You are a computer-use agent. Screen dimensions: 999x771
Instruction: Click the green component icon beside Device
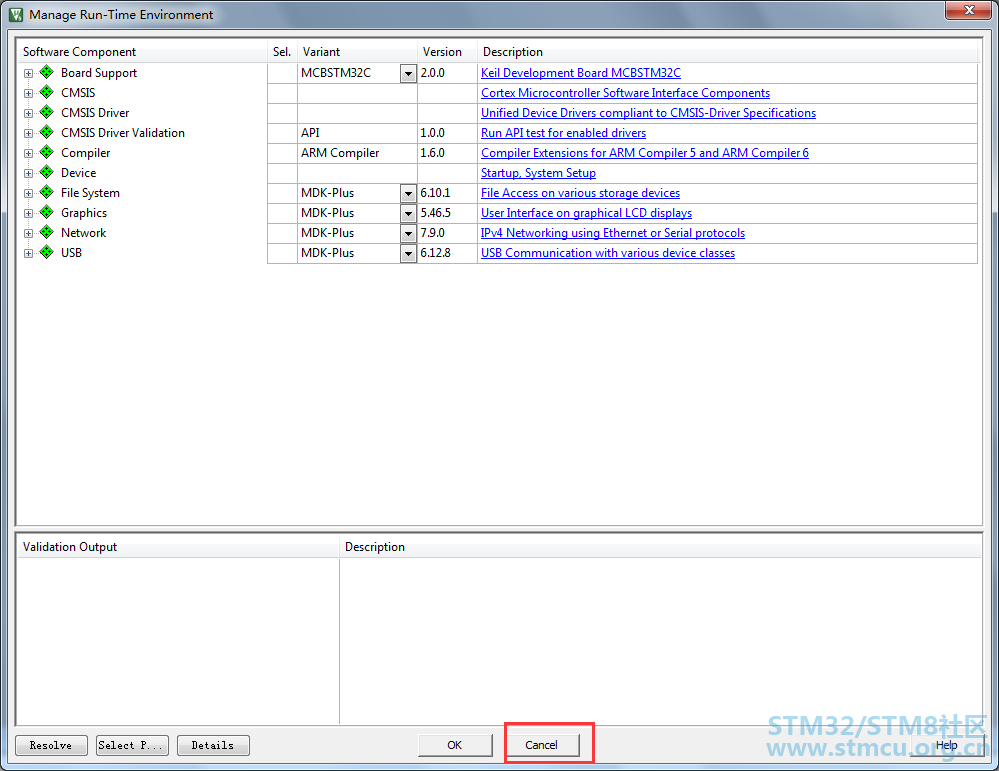[x=46, y=173]
